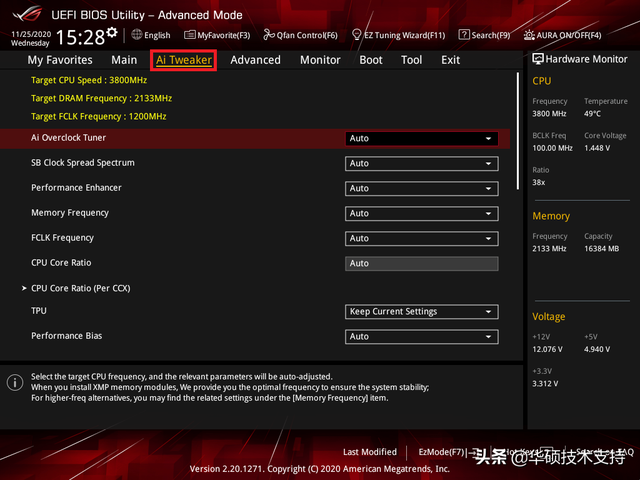Click EZ Tuning Wizard lightbulb icon
The height and width of the screenshot is (480, 640).
click(x=356, y=35)
